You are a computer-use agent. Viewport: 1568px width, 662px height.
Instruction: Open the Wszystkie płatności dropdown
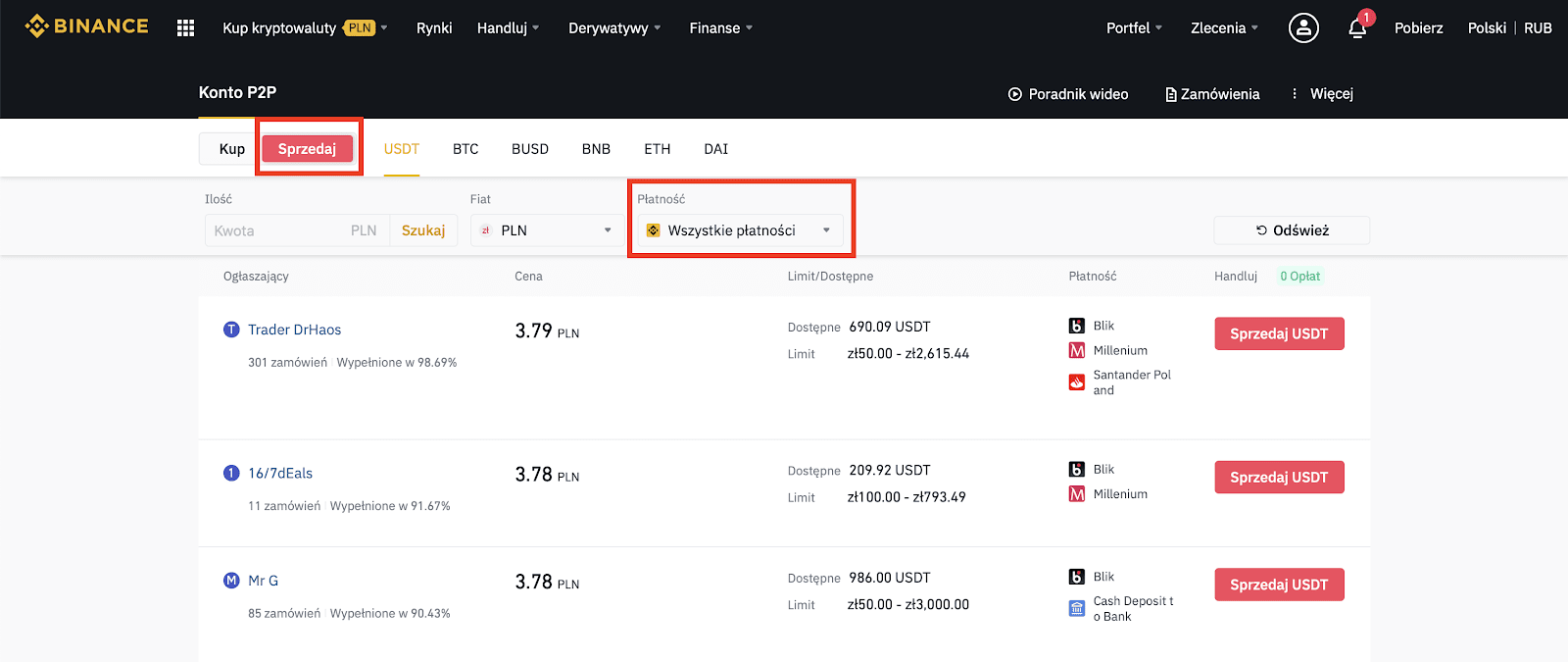coord(740,230)
